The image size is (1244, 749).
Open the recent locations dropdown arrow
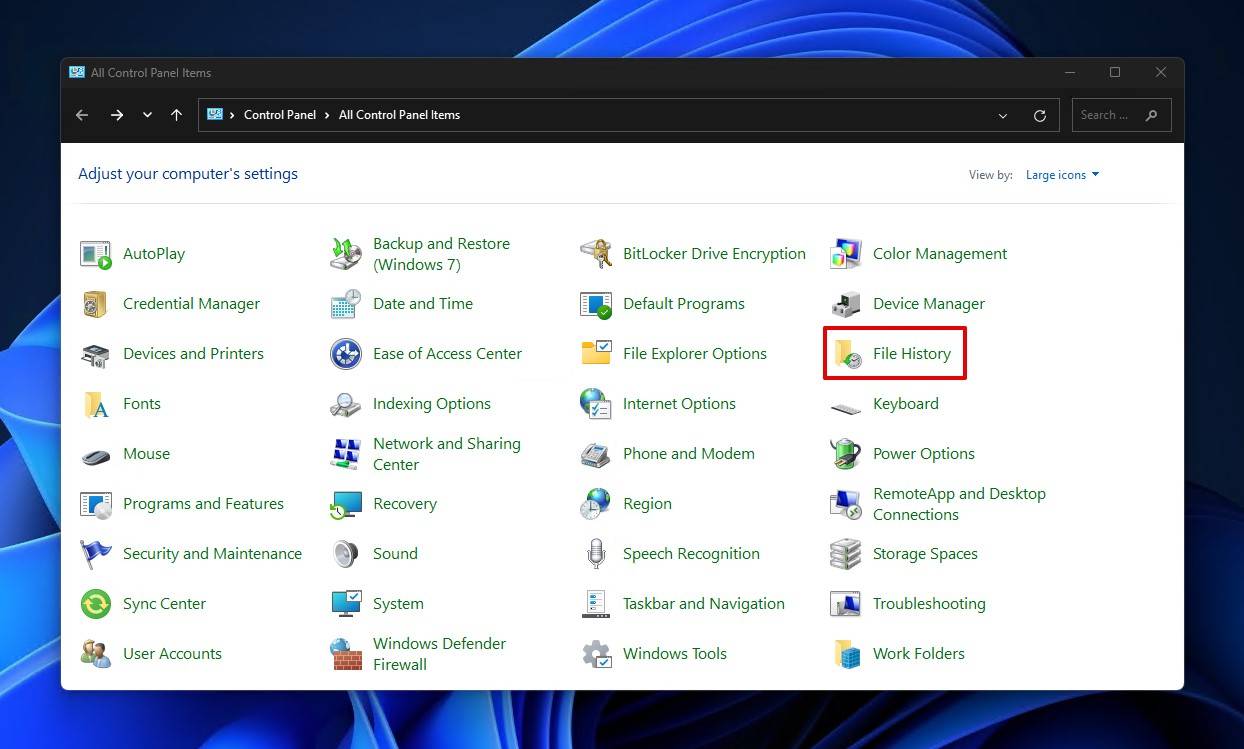click(147, 115)
